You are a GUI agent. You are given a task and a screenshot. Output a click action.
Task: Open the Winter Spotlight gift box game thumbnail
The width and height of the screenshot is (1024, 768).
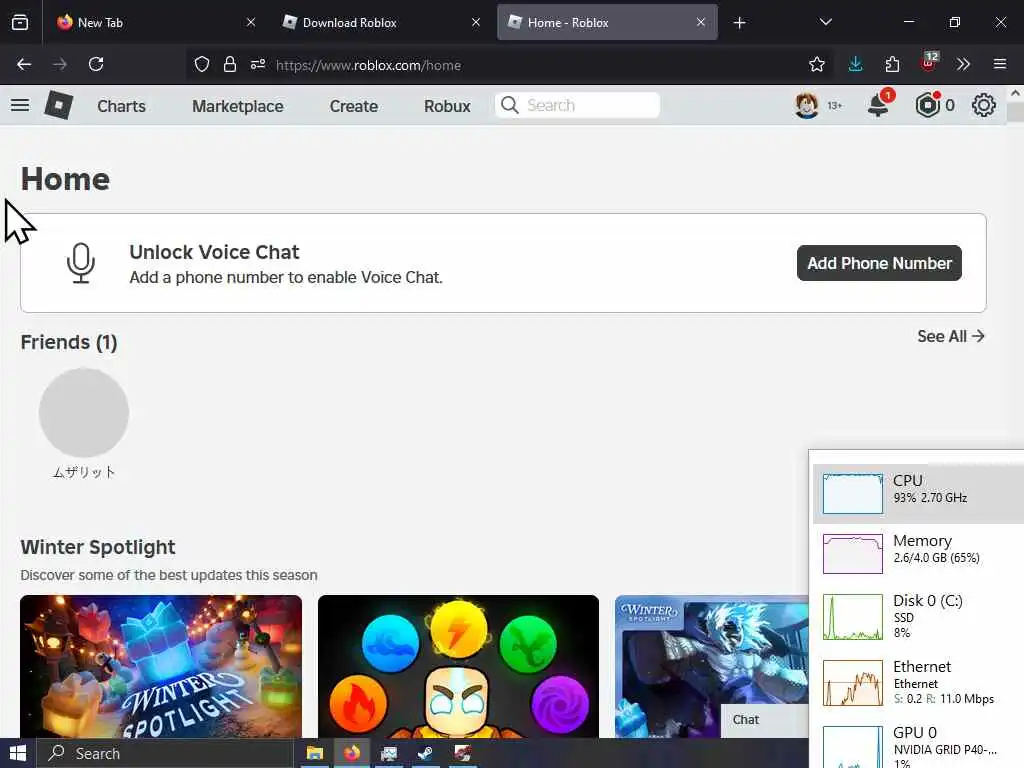pos(161,666)
